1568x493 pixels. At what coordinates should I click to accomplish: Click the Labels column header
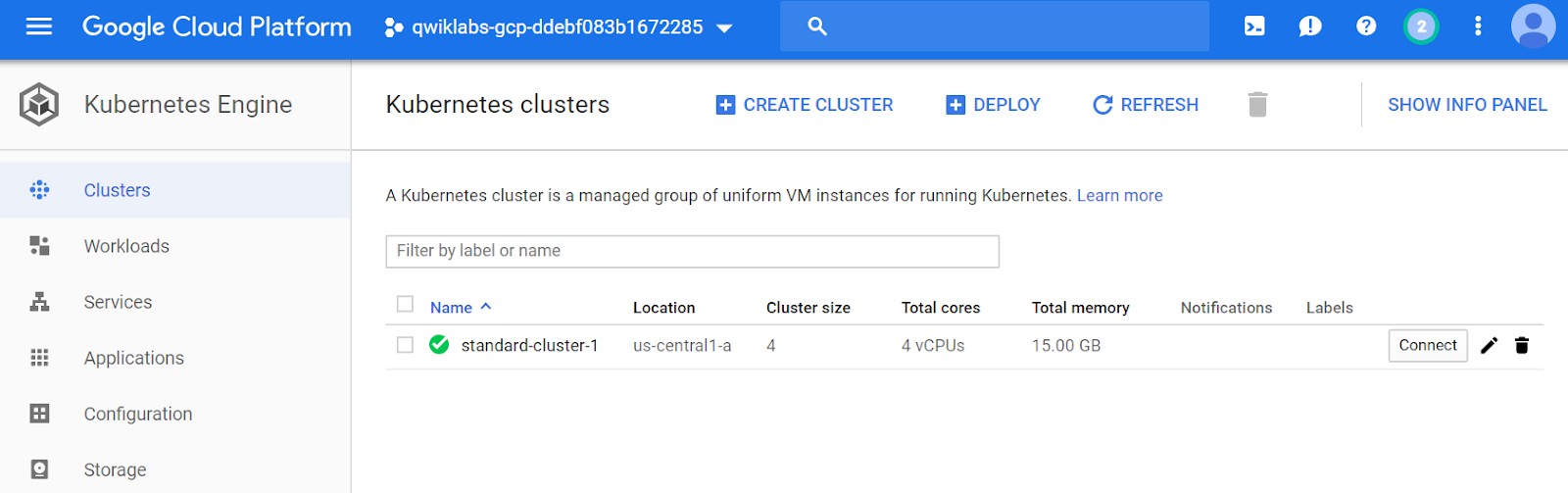(x=1330, y=308)
